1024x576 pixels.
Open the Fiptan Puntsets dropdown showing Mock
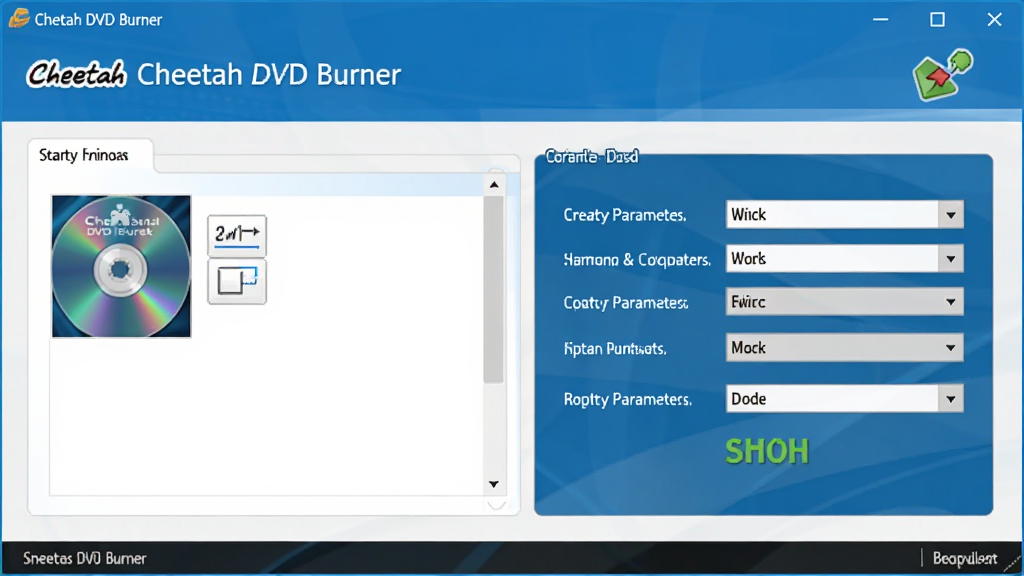pyautogui.click(x=844, y=347)
